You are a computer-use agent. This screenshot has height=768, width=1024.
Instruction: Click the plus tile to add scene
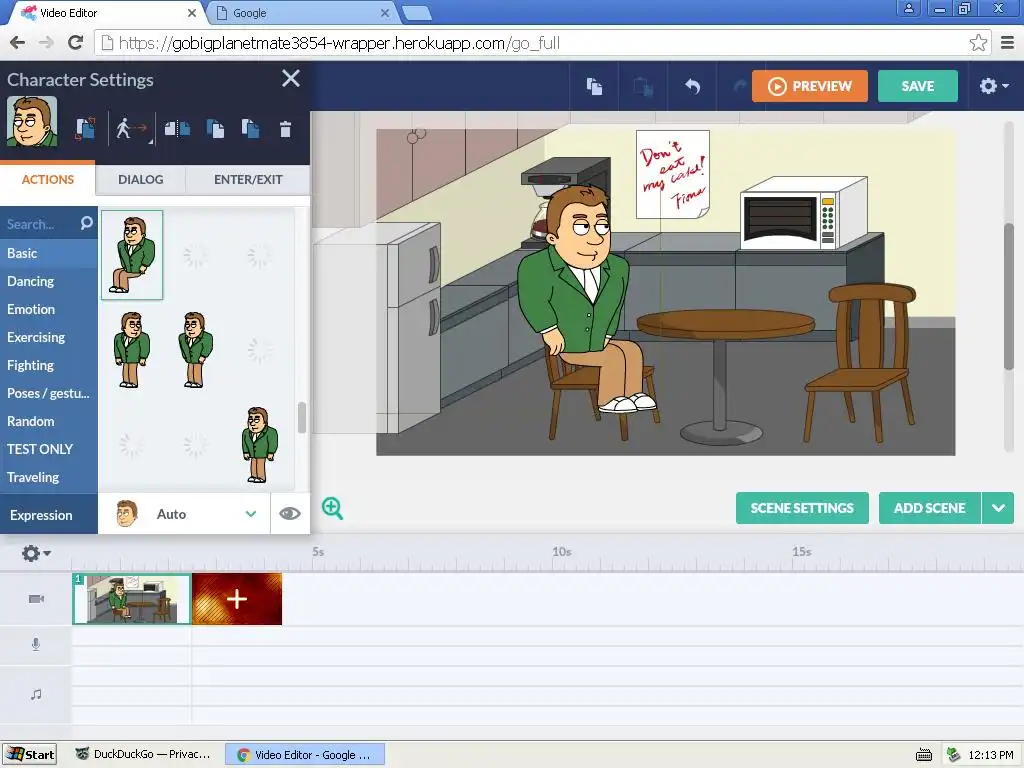pos(237,599)
